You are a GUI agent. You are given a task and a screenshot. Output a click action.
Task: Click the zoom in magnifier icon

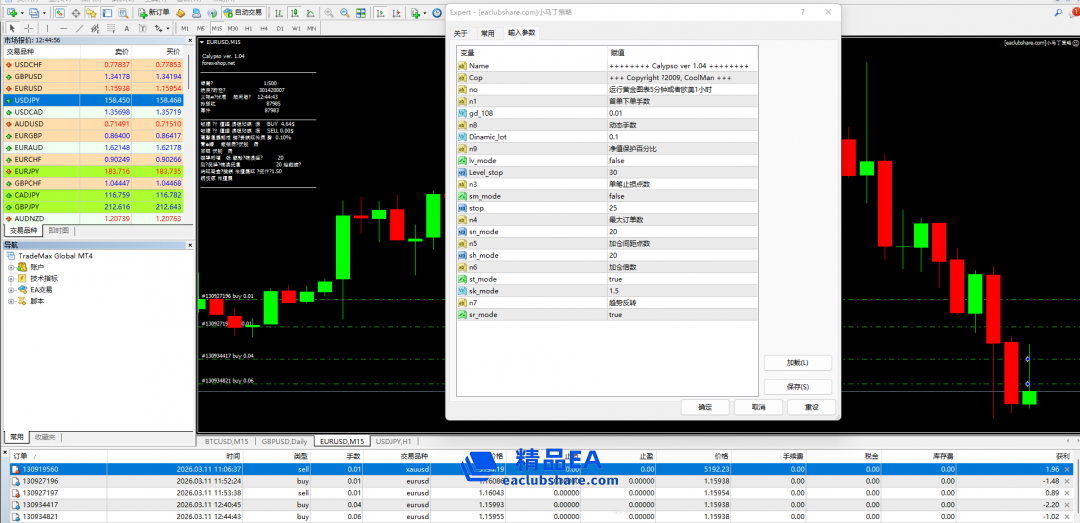pos(330,13)
